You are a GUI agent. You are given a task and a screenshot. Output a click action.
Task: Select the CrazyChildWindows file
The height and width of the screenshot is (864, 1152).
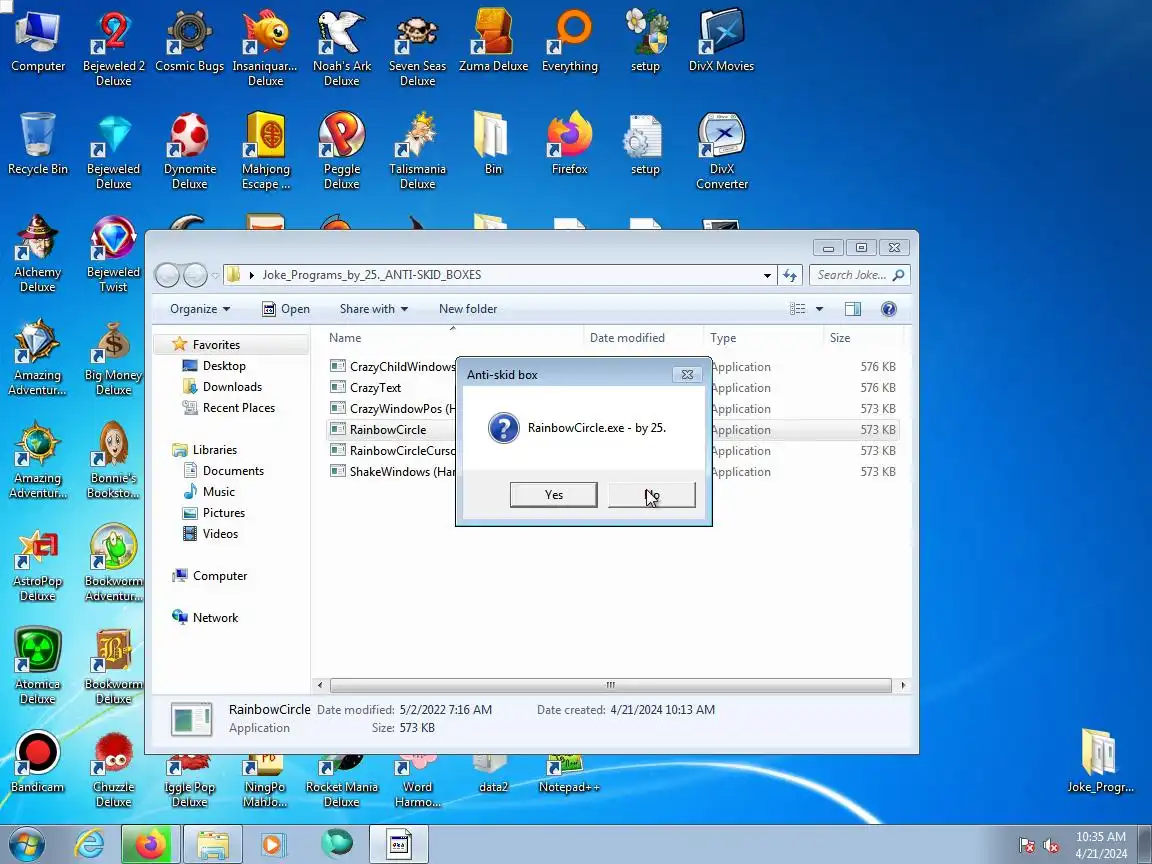click(392, 367)
